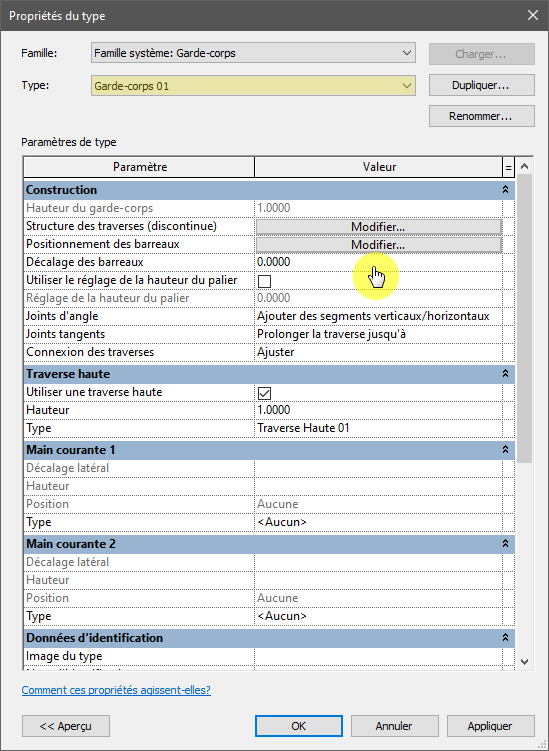Collapse the Traverse haute section

(505, 374)
